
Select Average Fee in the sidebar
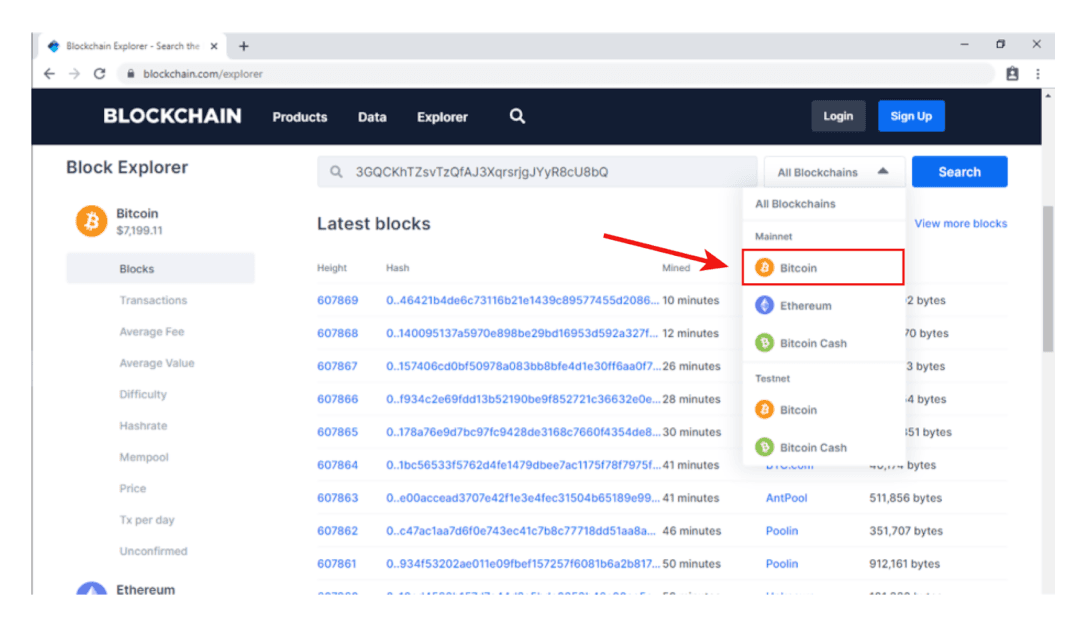click(x=151, y=332)
